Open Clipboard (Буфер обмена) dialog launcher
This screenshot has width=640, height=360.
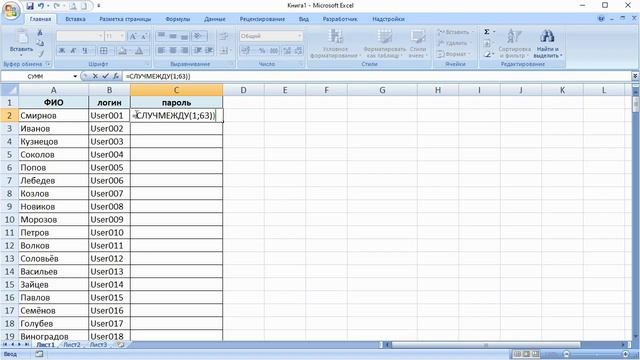(48, 64)
